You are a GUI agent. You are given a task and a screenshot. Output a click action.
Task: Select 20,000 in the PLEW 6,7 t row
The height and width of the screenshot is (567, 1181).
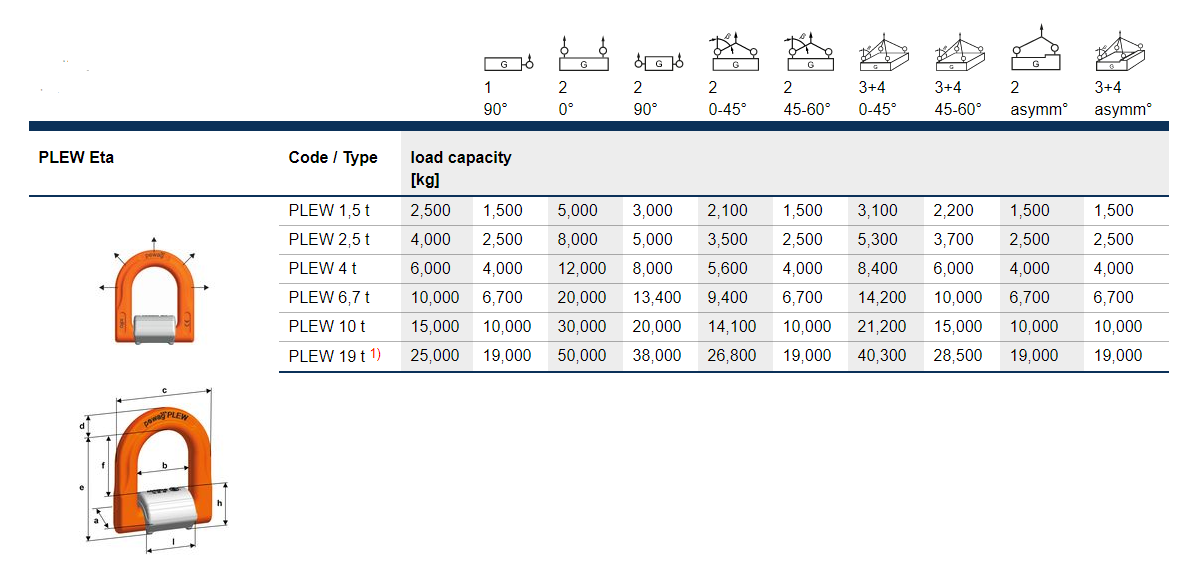pyautogui.click(x=581, y=297)
